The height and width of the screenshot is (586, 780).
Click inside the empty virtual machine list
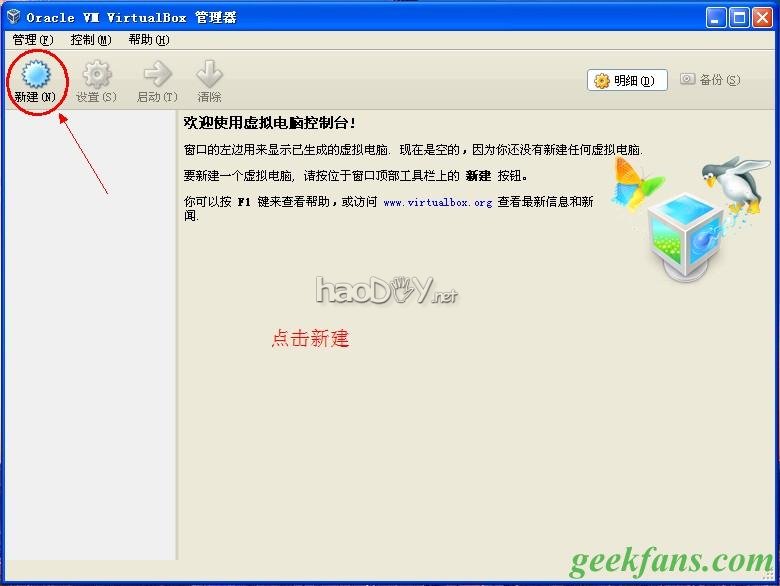coord(90,330)
